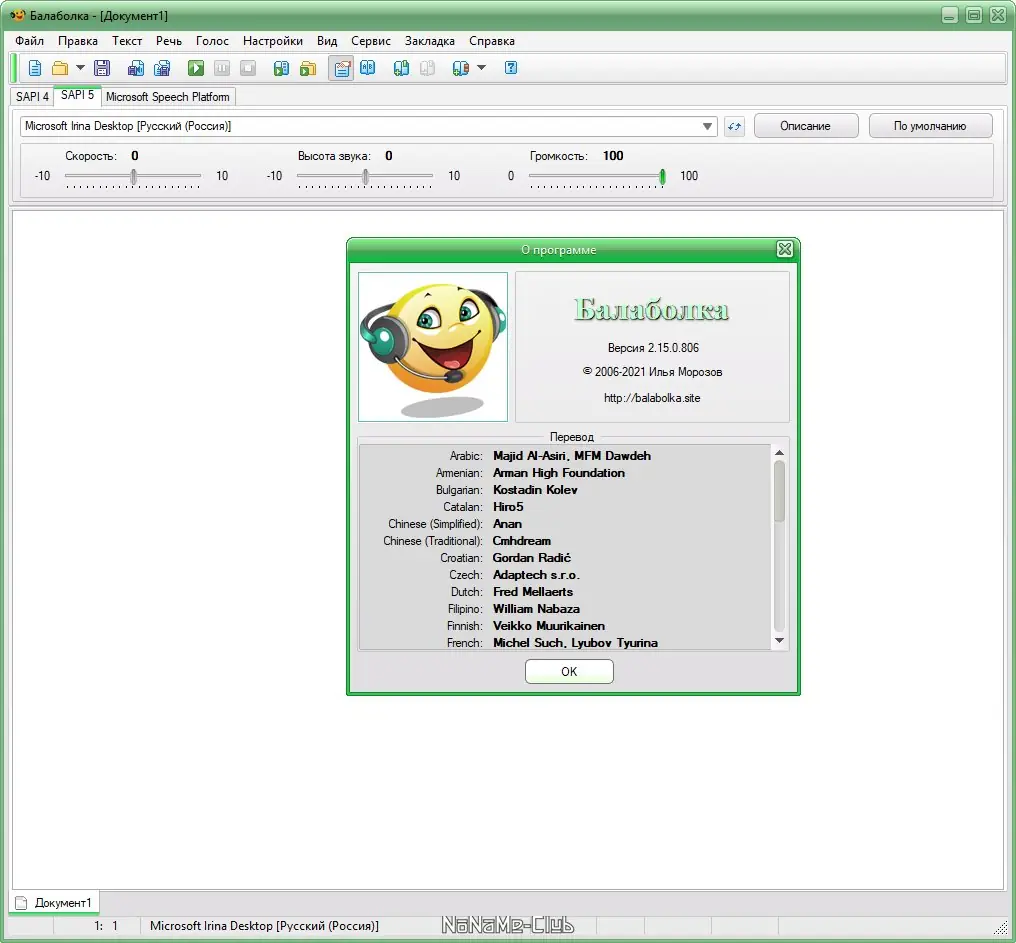This screenshot has width=1016, height=943.
Task: Open the Вид menu
Action: [x=327, y=41]
